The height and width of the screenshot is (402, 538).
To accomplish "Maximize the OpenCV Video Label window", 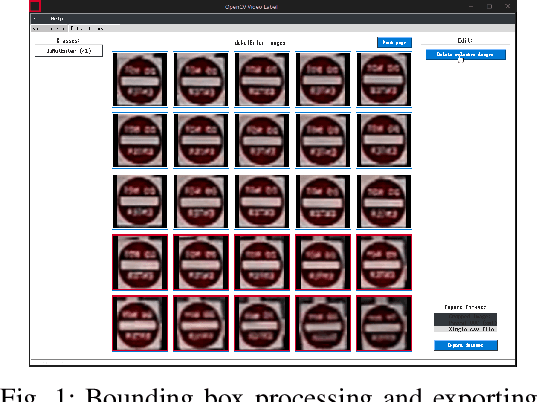I will (x=489, y=7).
